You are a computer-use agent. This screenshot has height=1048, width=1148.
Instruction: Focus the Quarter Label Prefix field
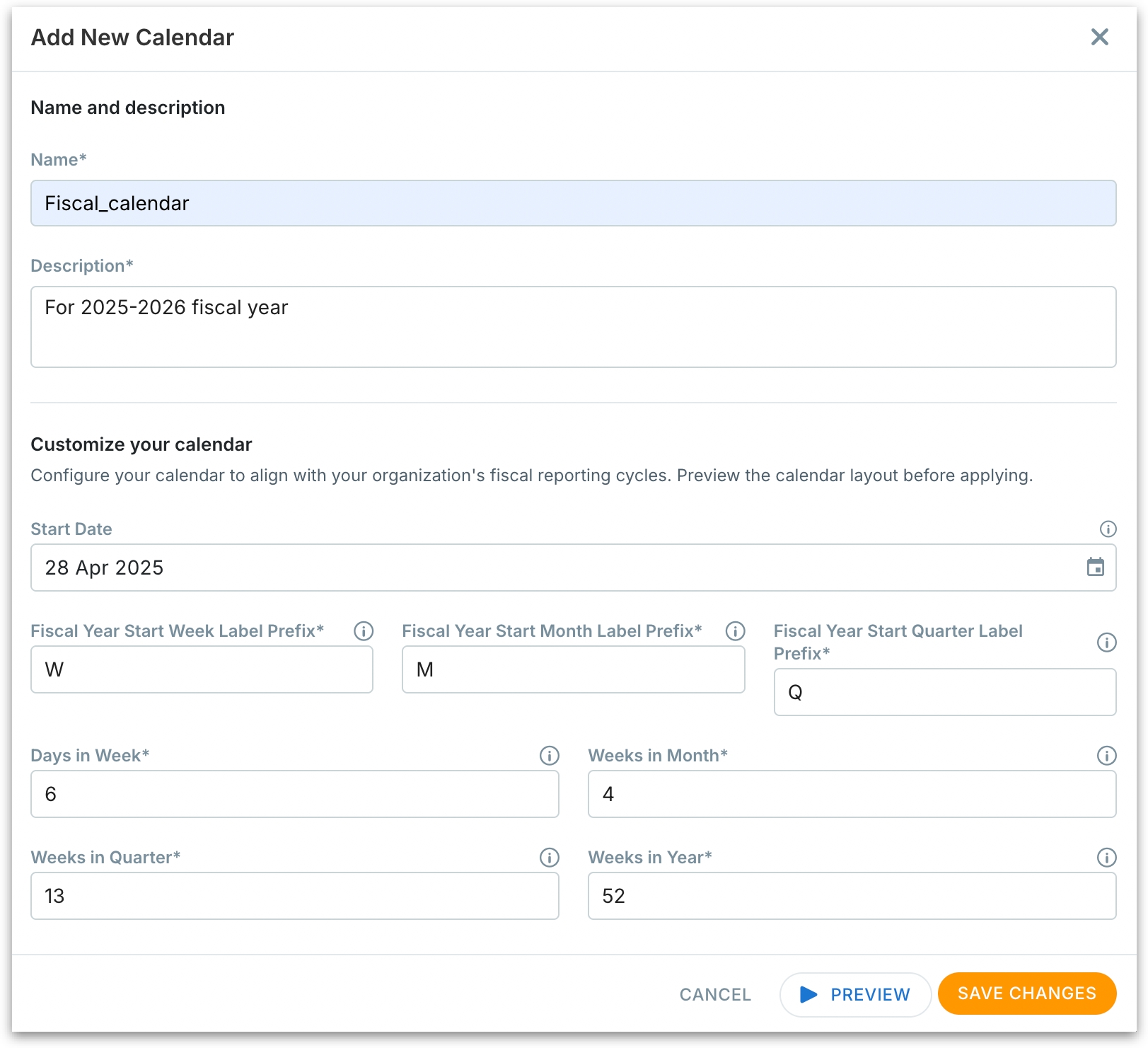pyautogui.click(x=944, y=692)
